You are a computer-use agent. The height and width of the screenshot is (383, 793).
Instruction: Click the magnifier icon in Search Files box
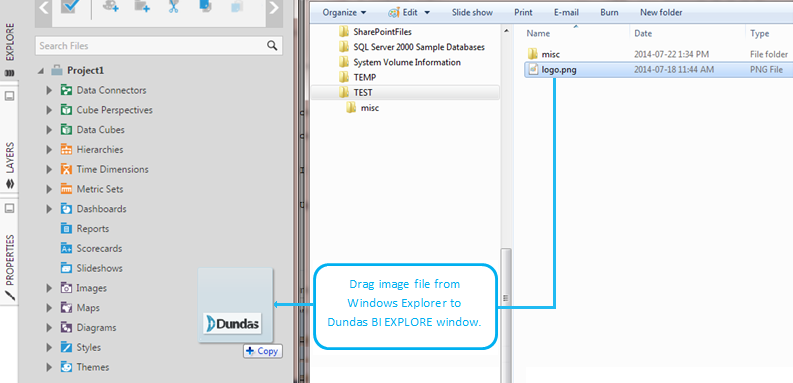coord(272,46)
